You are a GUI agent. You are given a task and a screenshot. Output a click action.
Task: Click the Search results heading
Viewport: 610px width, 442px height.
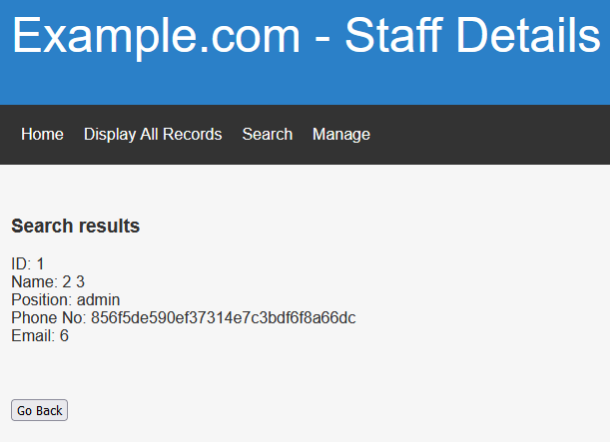[x=75, y=226]
